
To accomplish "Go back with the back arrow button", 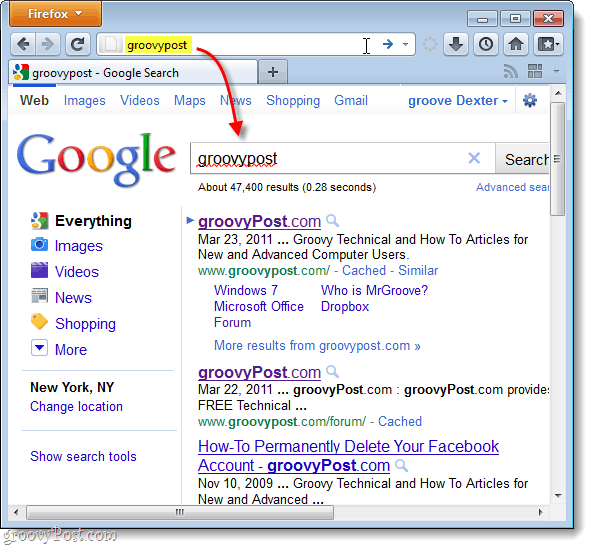I will coord(23,44).
